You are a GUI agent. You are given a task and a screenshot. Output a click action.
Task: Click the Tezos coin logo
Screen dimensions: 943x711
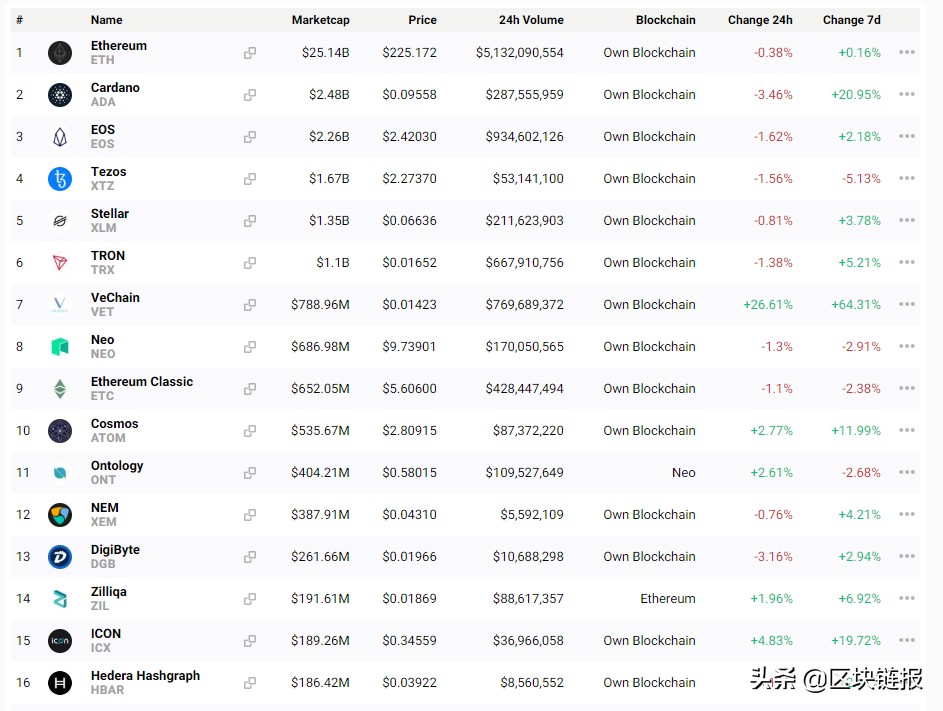(60, 179)
